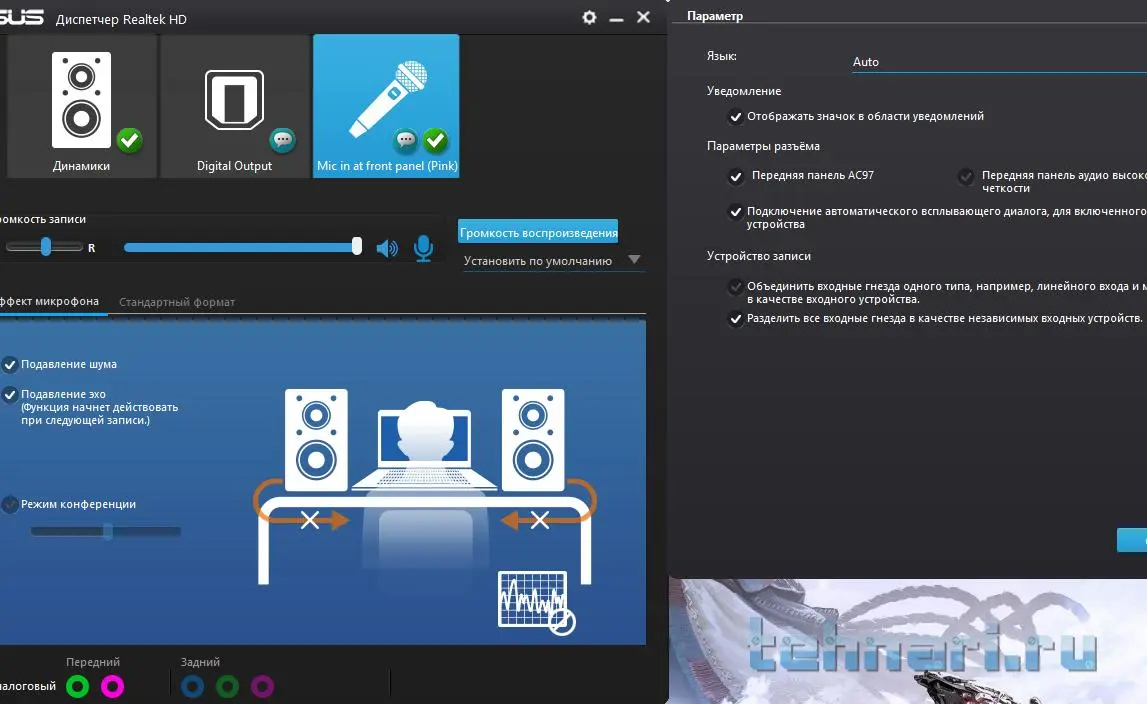Image resolution: width=1147 pixels, height=704 pixels.
Task: Adjust the Режим конференции slider
Action: pos(106,531)
